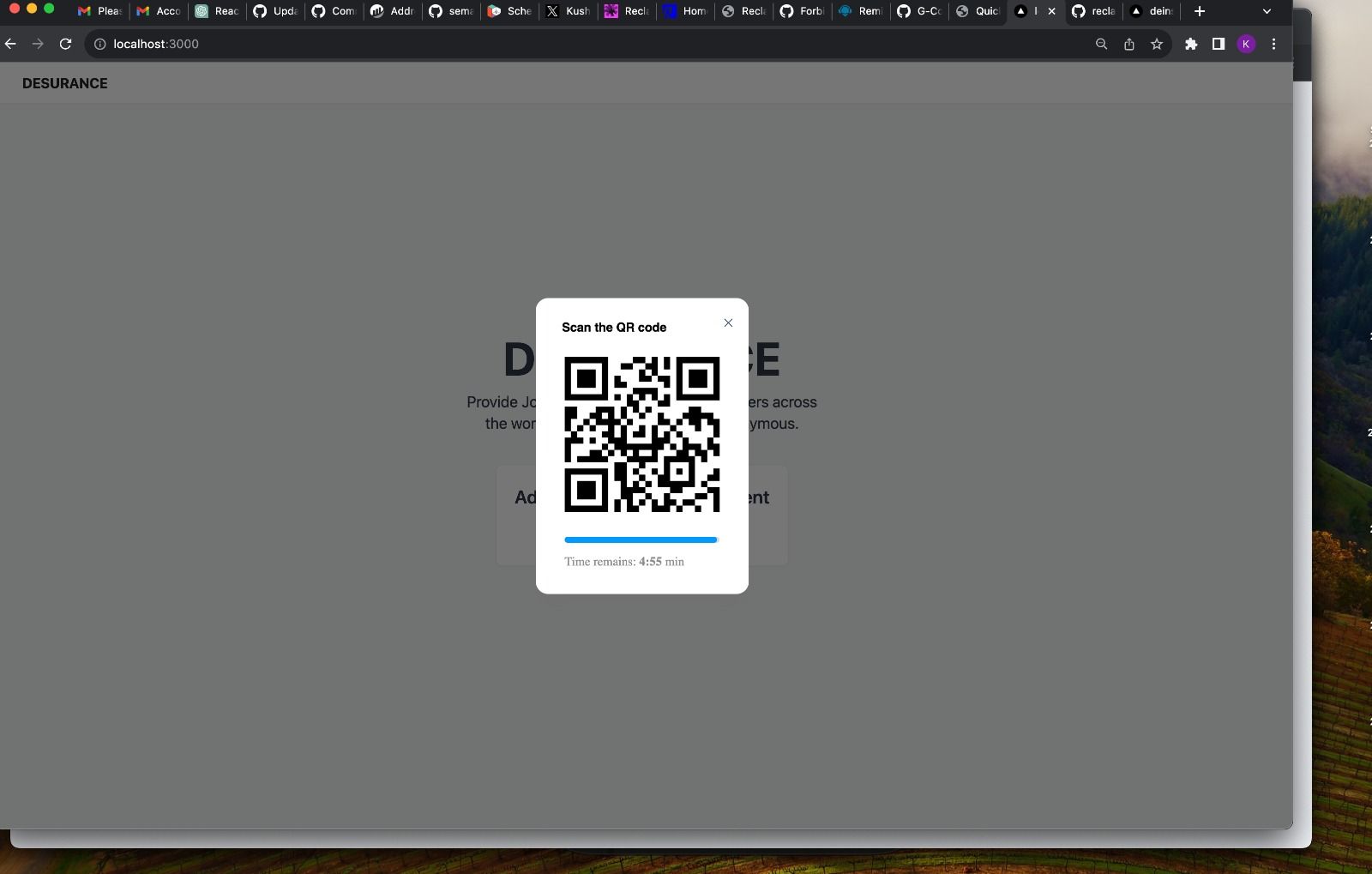Expand the tab search dropdown arrow
The width and height of the screenshot is (1372, 874).
pos(1267,11)
